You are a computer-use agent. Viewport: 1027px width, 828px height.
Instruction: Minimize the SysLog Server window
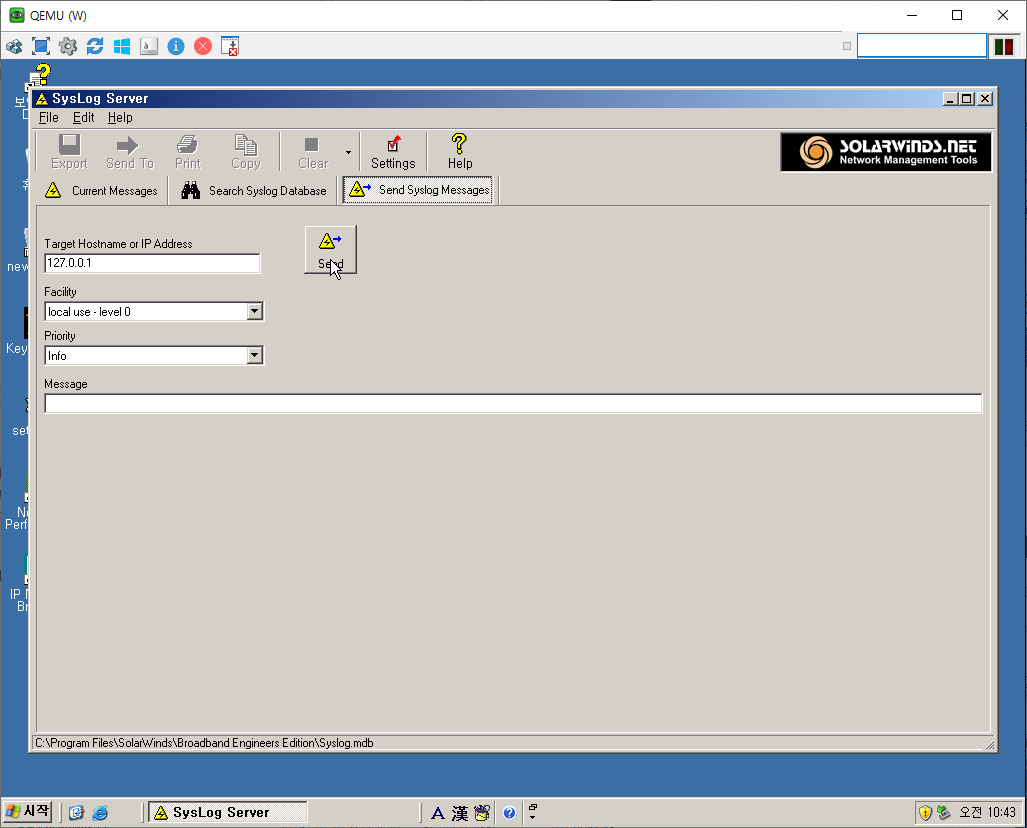coord(950,99)
